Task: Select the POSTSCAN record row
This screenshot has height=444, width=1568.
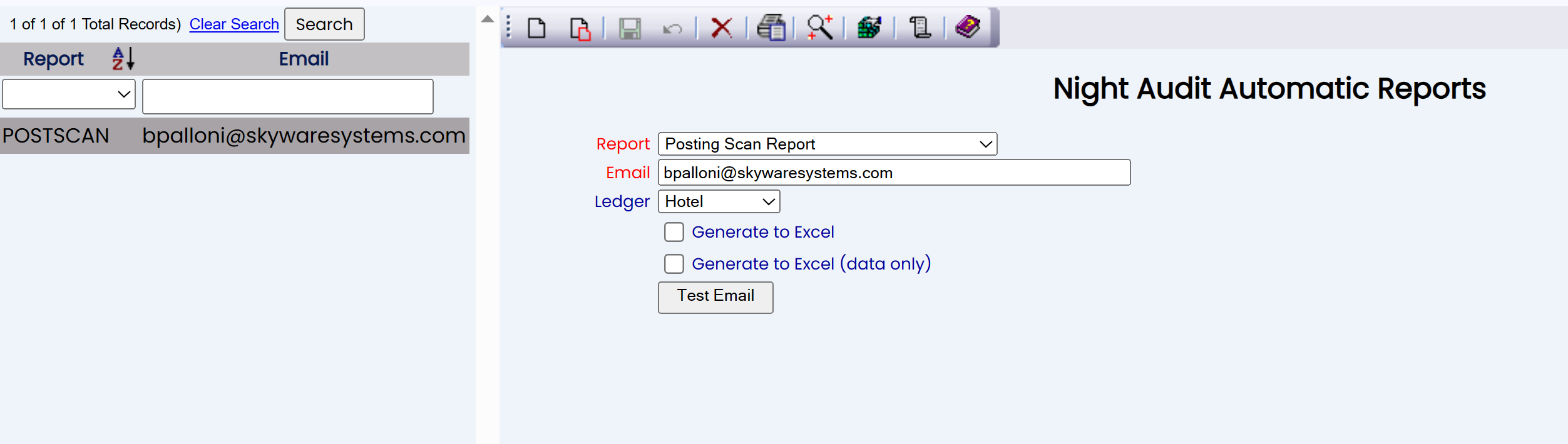Action: pyautogui.click(x=235, y=136)
